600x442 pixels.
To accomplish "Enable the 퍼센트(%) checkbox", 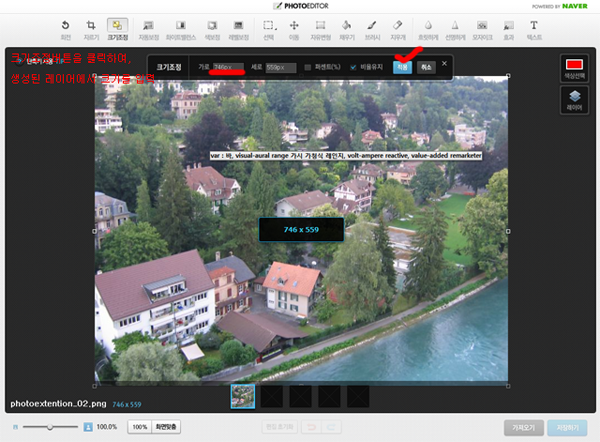I will click(x=307, y=67).
